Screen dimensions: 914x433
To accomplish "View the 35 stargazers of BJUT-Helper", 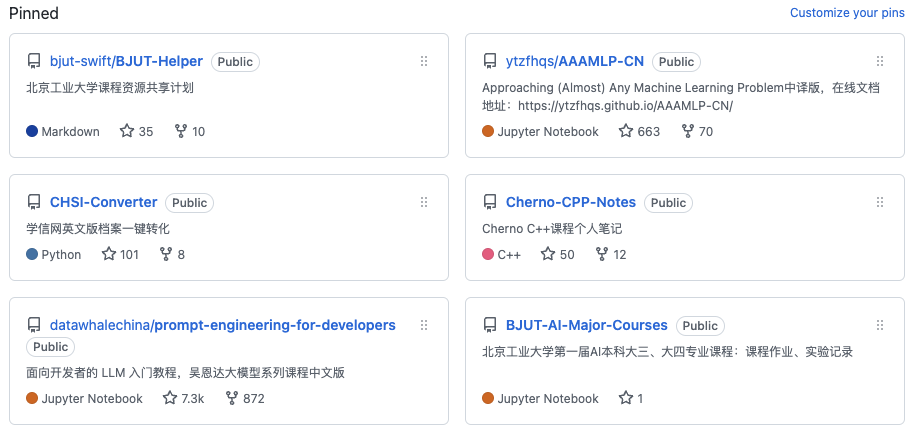I will coord(136,131).
